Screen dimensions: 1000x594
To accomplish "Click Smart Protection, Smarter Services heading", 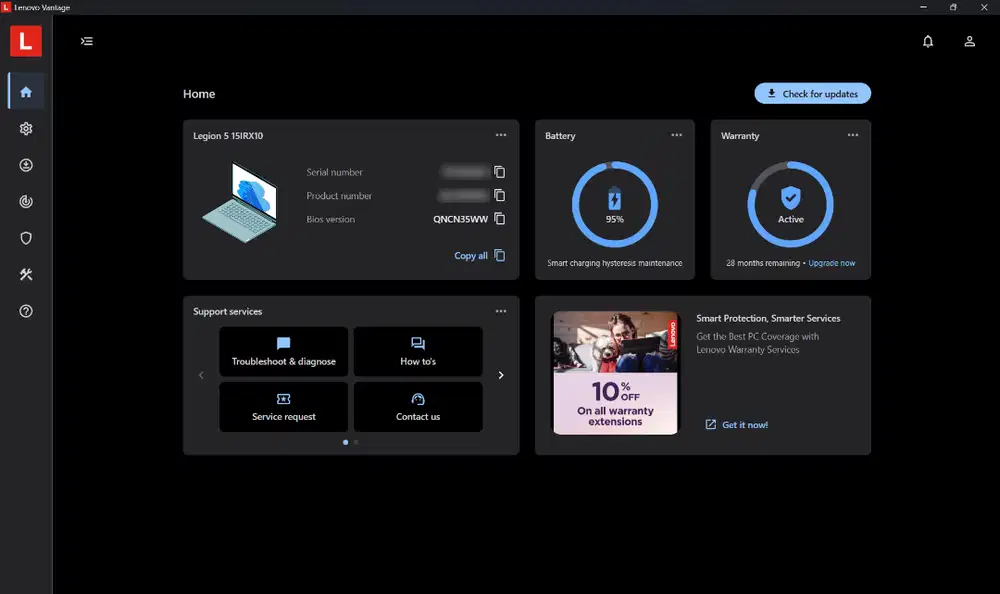I will (x=768, y=318).
